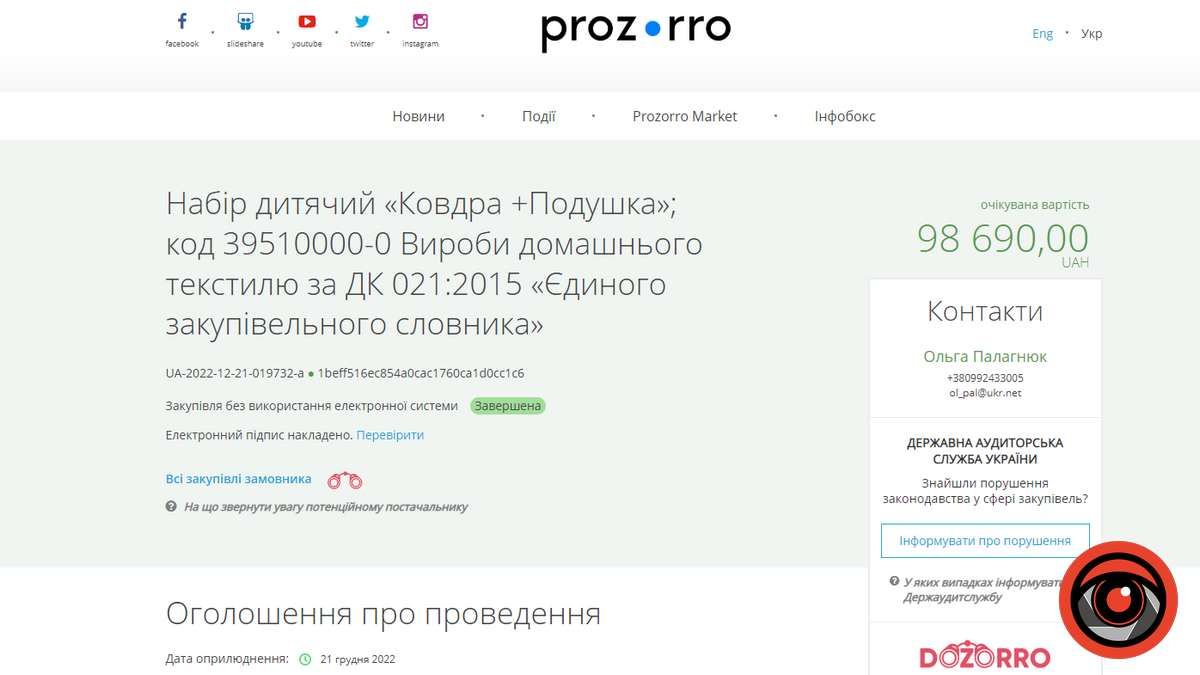Open the Facebook page icon
This screenshot has width=1200, height=675.
(x=181, y=20)
